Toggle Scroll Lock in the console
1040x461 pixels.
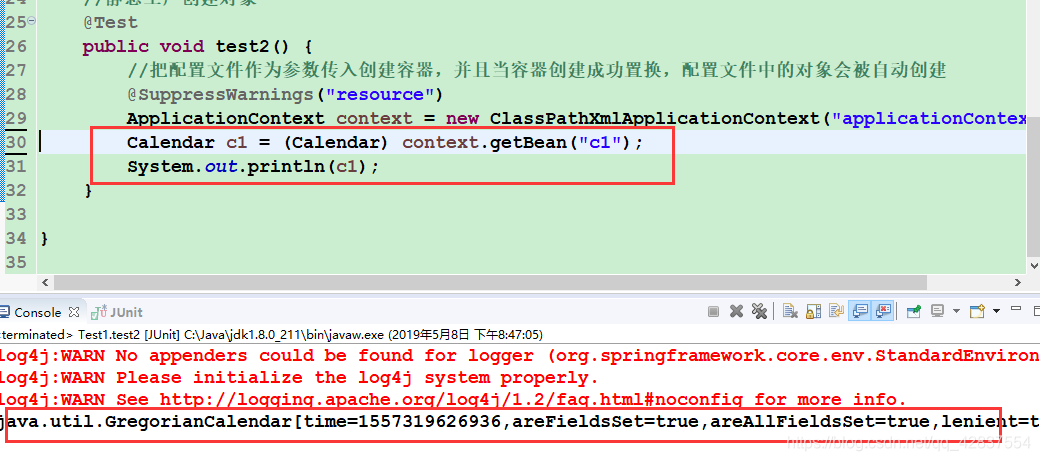click(813, 311)
